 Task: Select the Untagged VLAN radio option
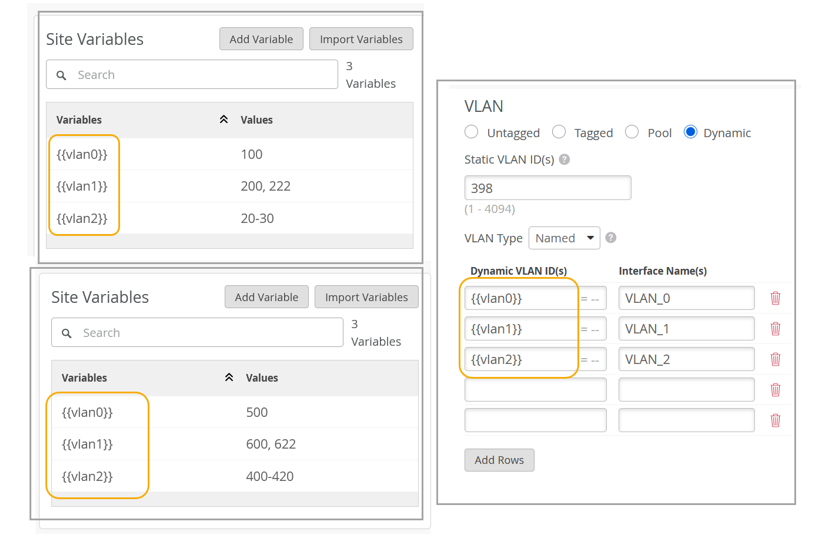tap(472, 132)
